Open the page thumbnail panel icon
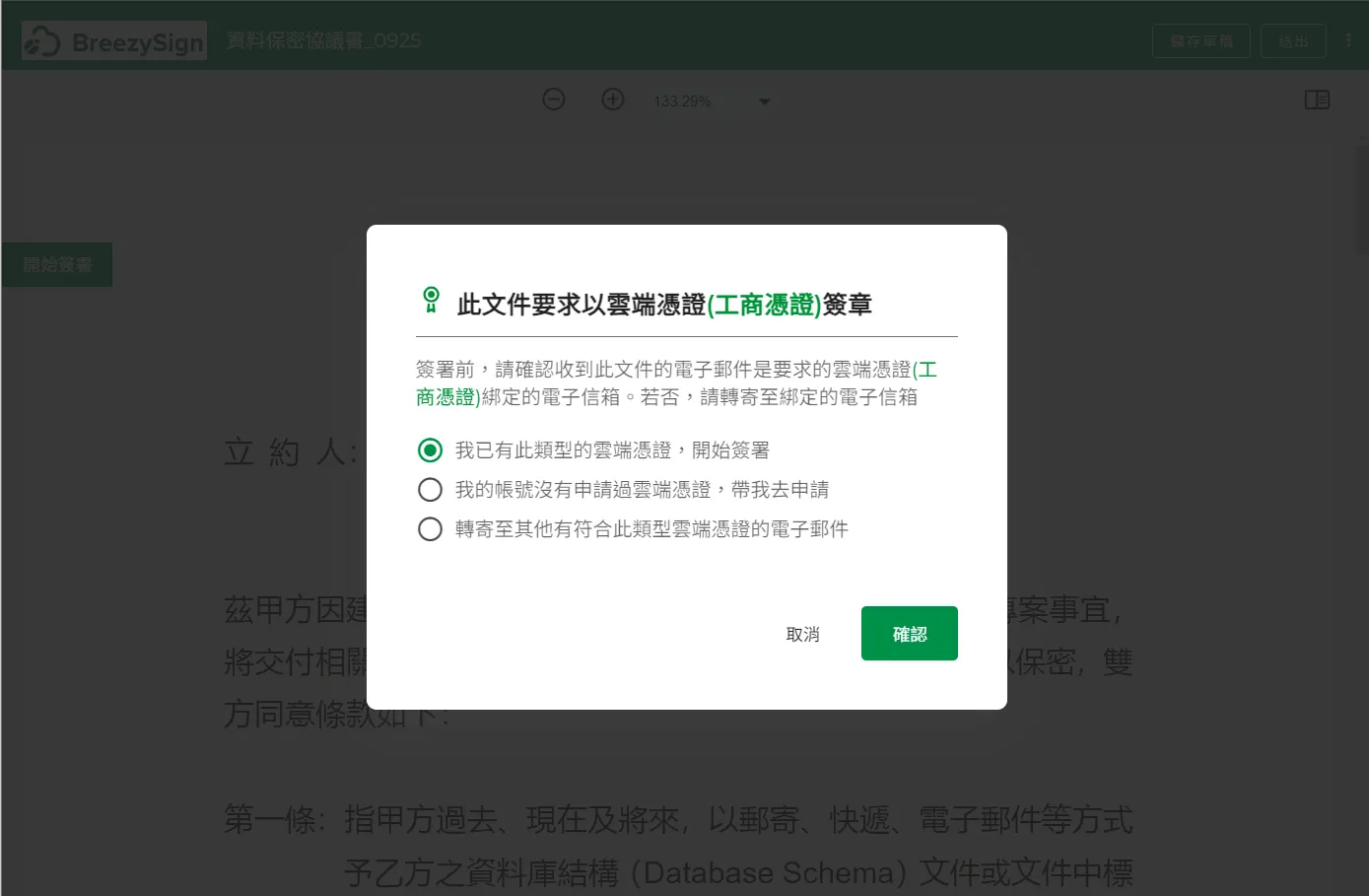The width and height of the screenshot is (1369, 896). point(1317,100)
